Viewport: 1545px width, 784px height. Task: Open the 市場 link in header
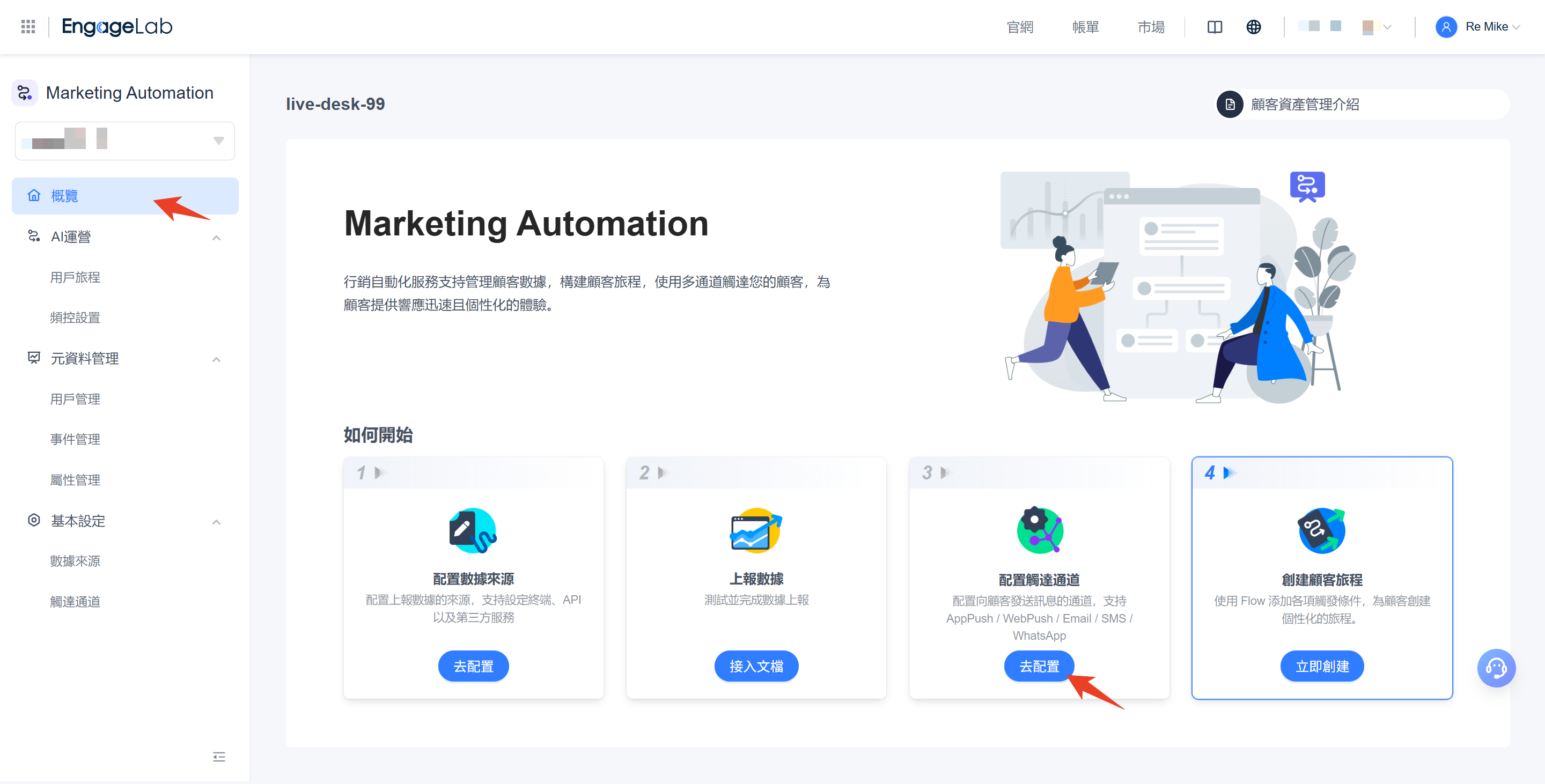(1151, 27)
